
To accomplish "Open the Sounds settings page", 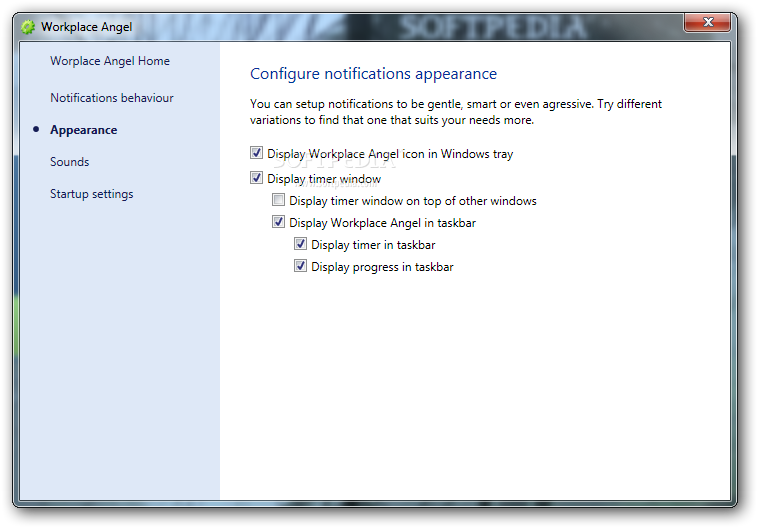I will click(x=70, y=161).
